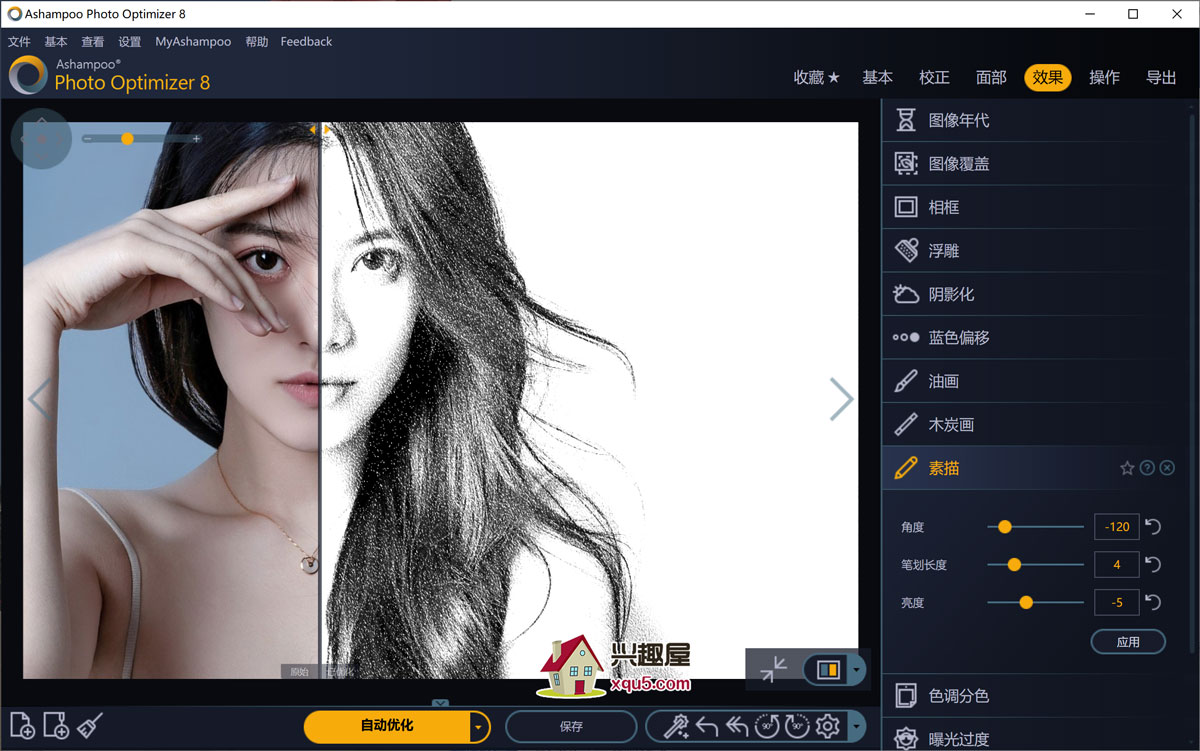Toggle the split before/after view button
The image size is (1200, 751).
828,670
